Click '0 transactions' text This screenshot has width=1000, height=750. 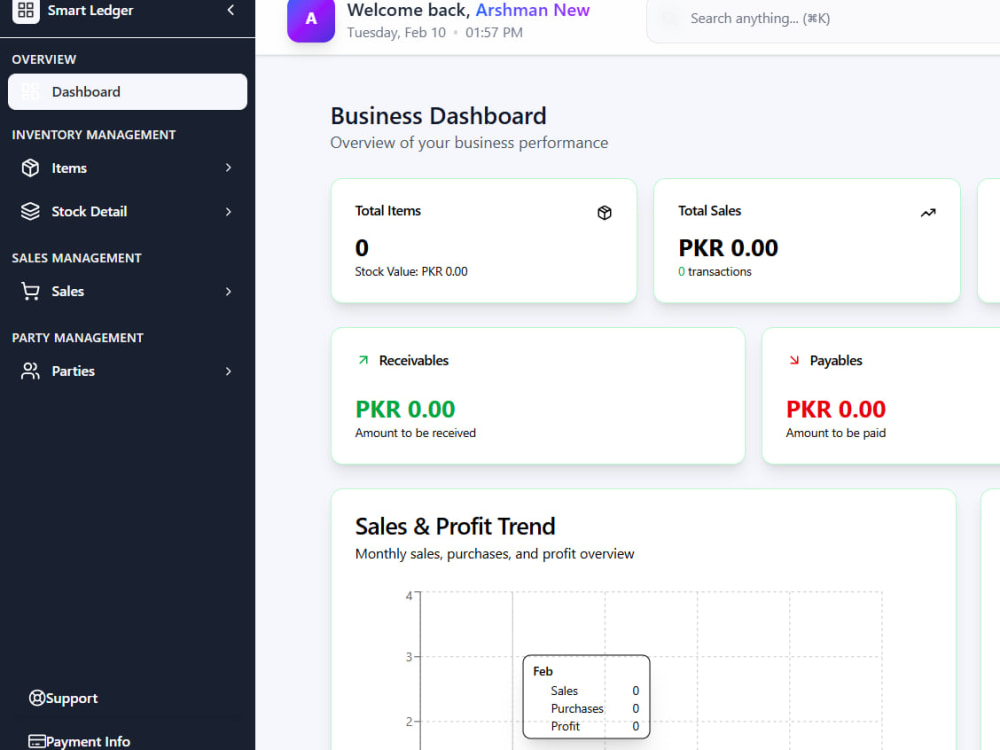coord(715,272)
